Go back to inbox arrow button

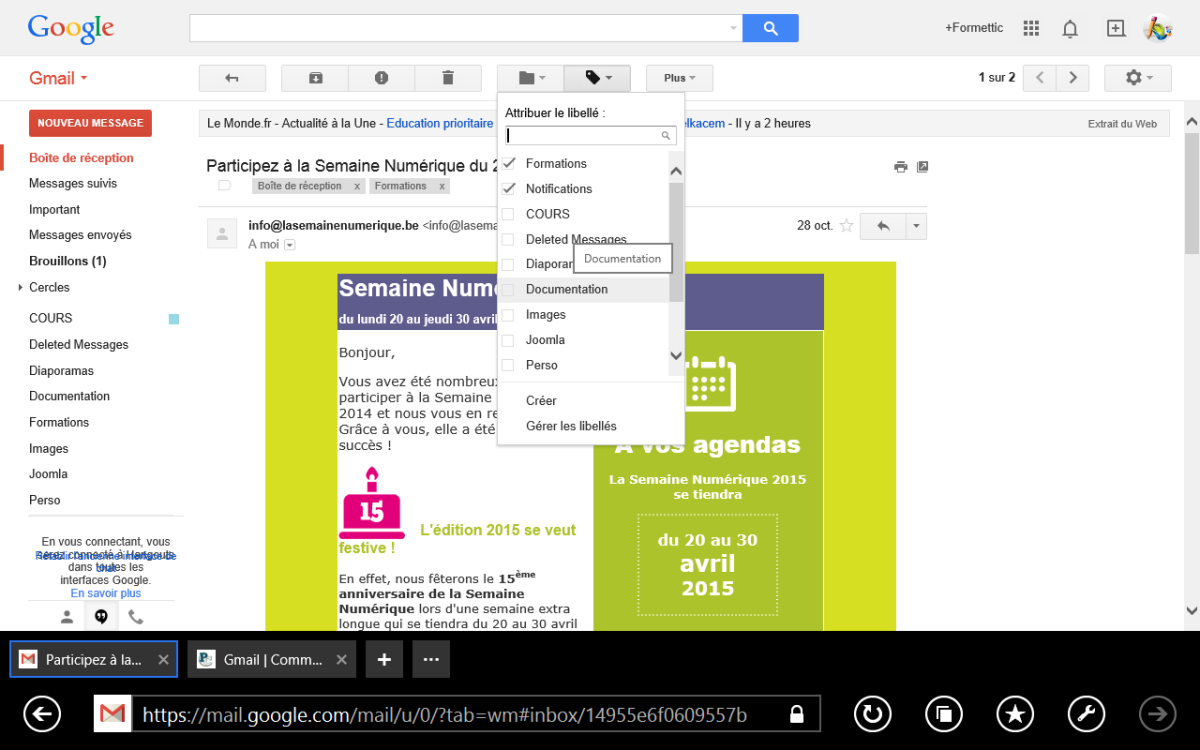(232, 78)
